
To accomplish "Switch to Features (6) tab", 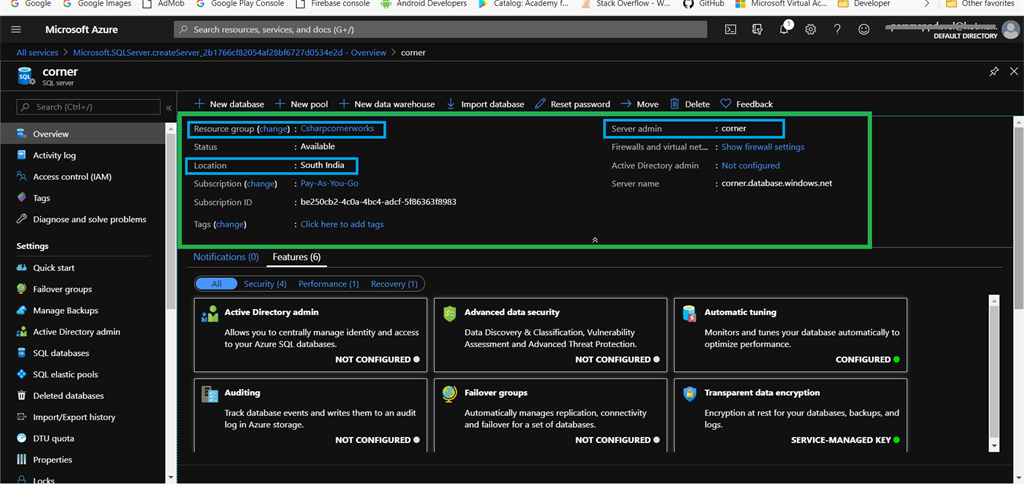I will 296,257.
